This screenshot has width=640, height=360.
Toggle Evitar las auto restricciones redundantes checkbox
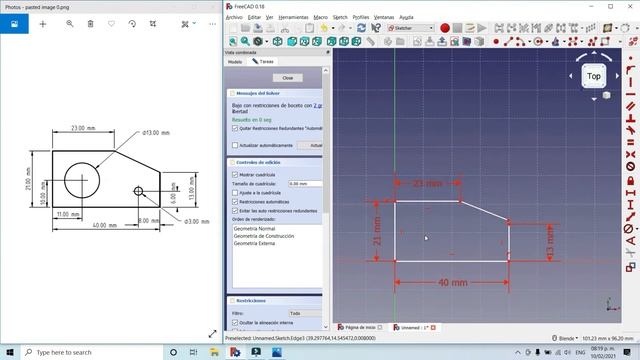pyautogui.click(x=235, y=211)
